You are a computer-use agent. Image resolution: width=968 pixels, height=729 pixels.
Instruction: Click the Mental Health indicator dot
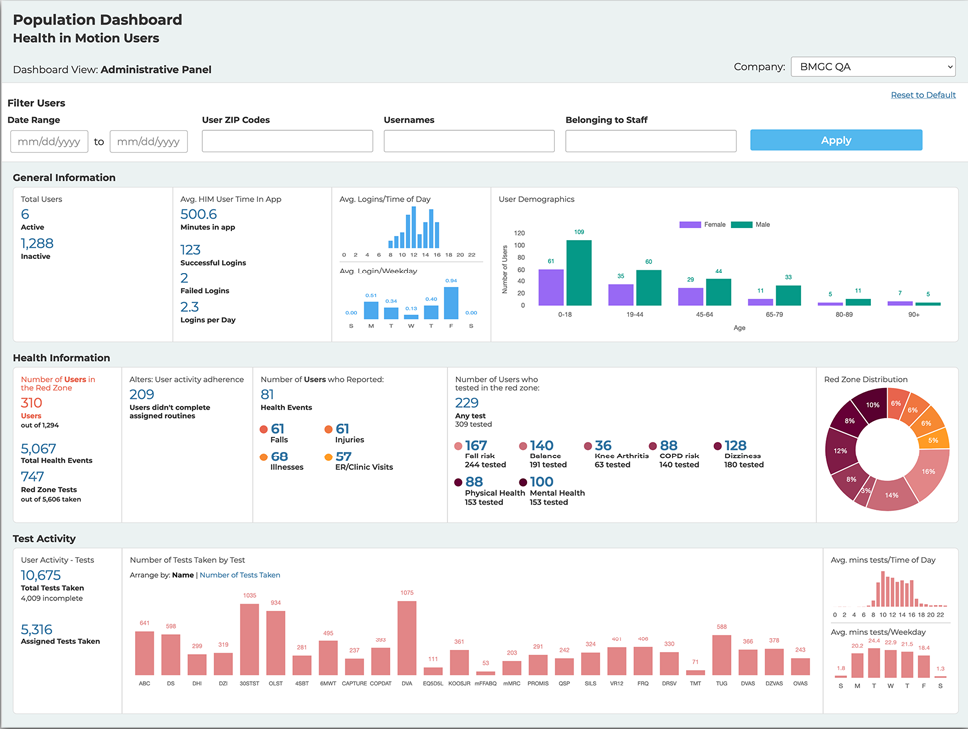[x=523, y=483]
